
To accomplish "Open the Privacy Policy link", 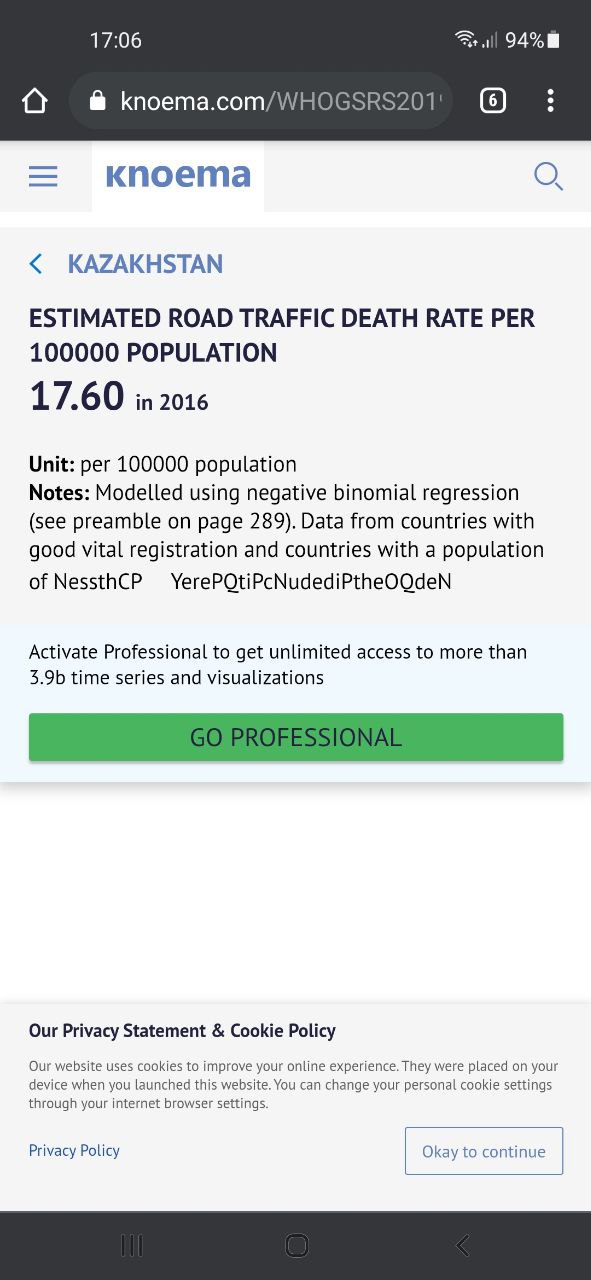I will tap(74, 1151).
